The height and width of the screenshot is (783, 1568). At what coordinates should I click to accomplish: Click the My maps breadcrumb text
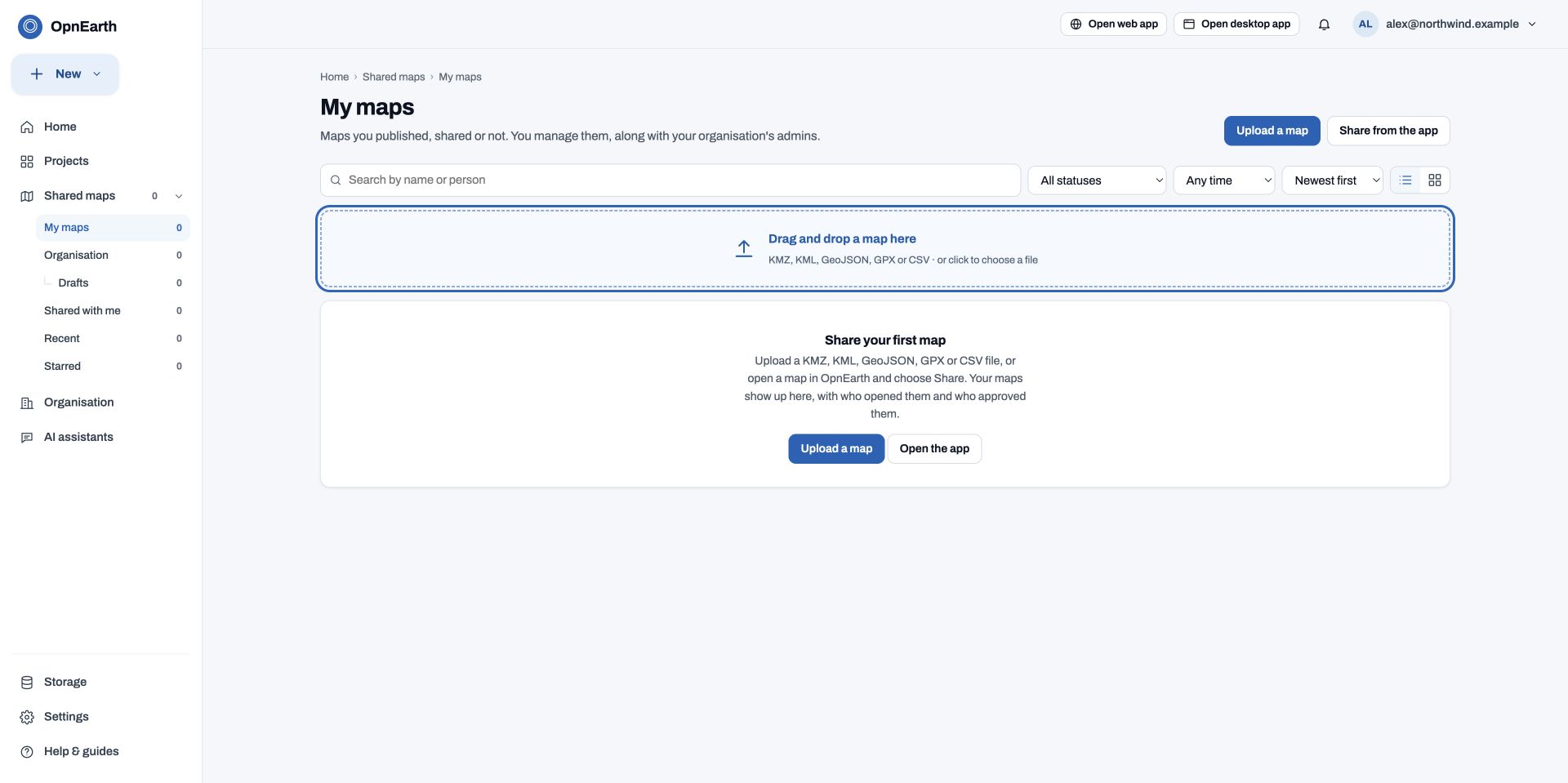(x=460, y=78)
